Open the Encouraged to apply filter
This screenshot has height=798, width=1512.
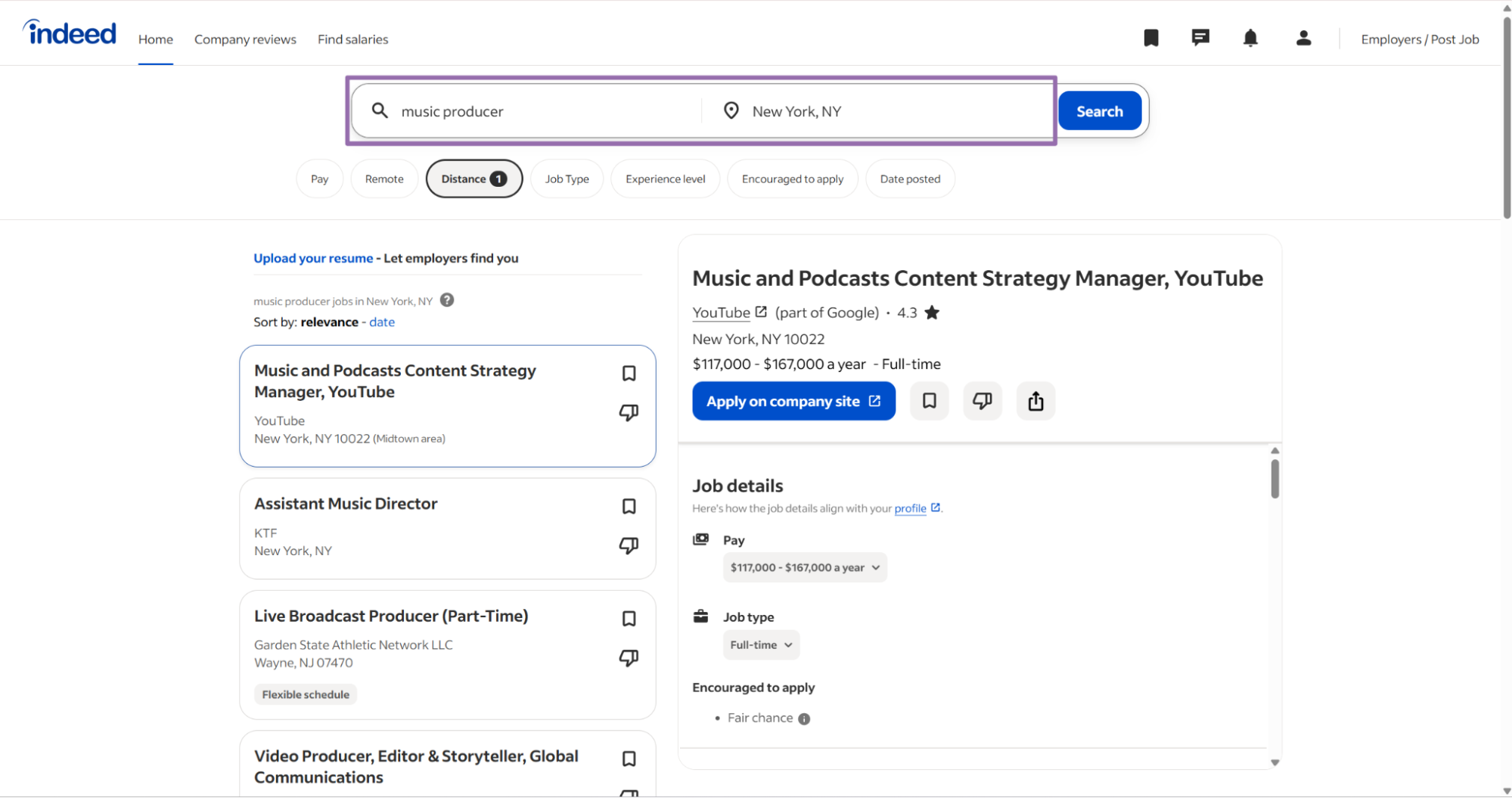(x=792, y=179)
